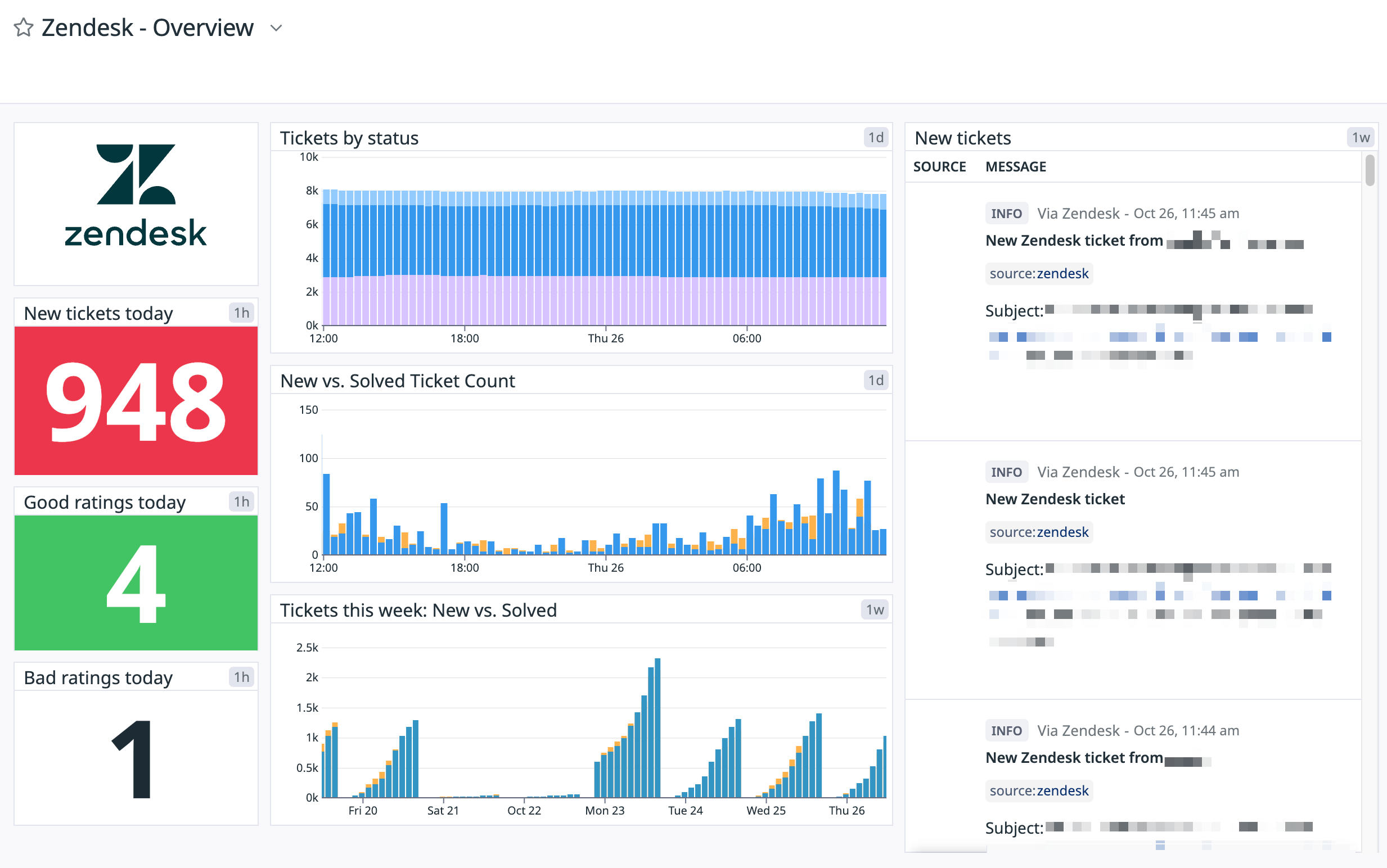The height and width of the screenshot is (868, 1387).
Task: Click the source:zendesk tag in second ticket
Action: 1038,532
